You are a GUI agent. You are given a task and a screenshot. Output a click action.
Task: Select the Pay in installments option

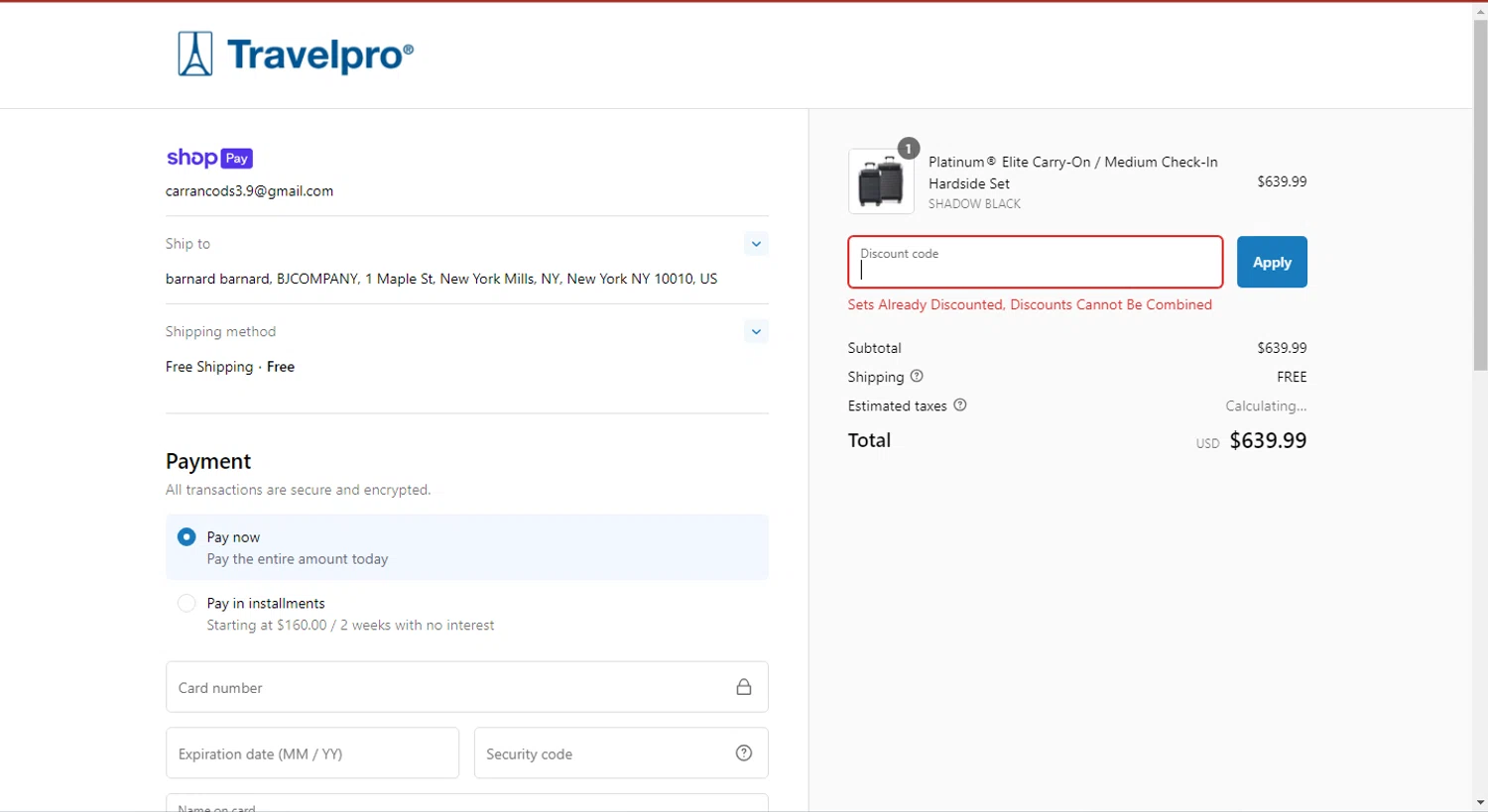(x=186, y=603)
